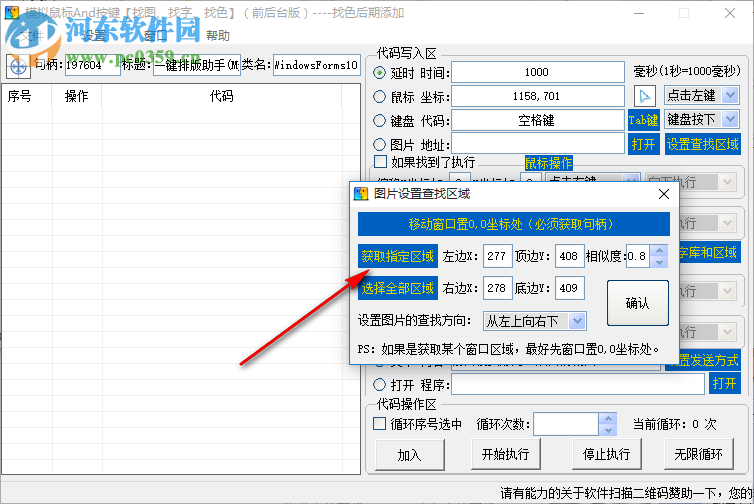
Task: Click the 操作 column header
Action: coord(76,96)
